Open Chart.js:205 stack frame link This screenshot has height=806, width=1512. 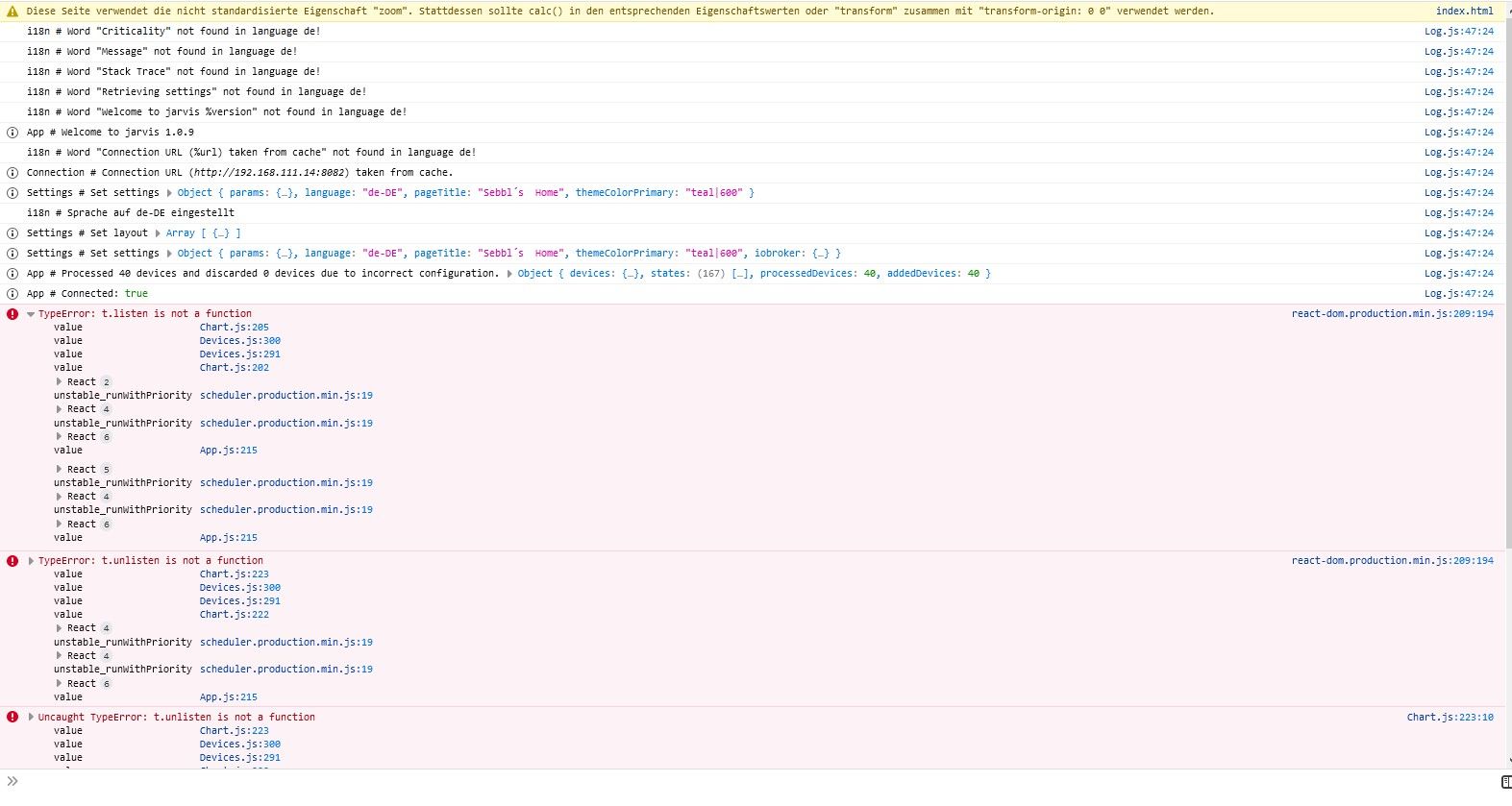click(235, 328)
